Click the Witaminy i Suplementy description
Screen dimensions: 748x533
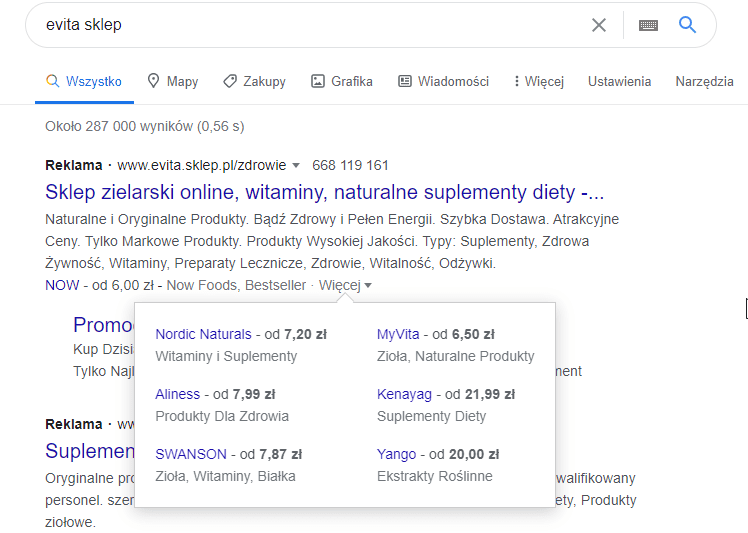coord(226,356)
